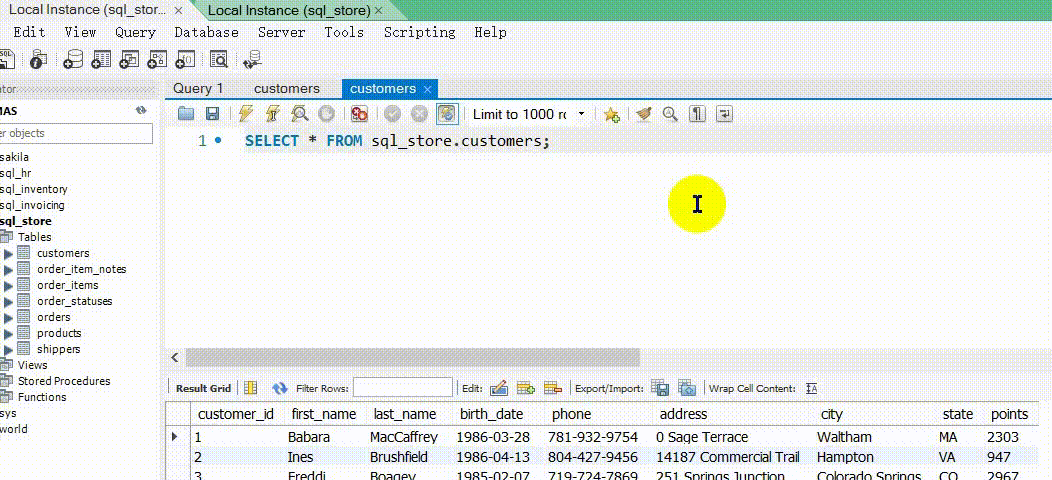Toggle Wrap Cell Content
Screen dimensions: 1052x480
[811, 388]
